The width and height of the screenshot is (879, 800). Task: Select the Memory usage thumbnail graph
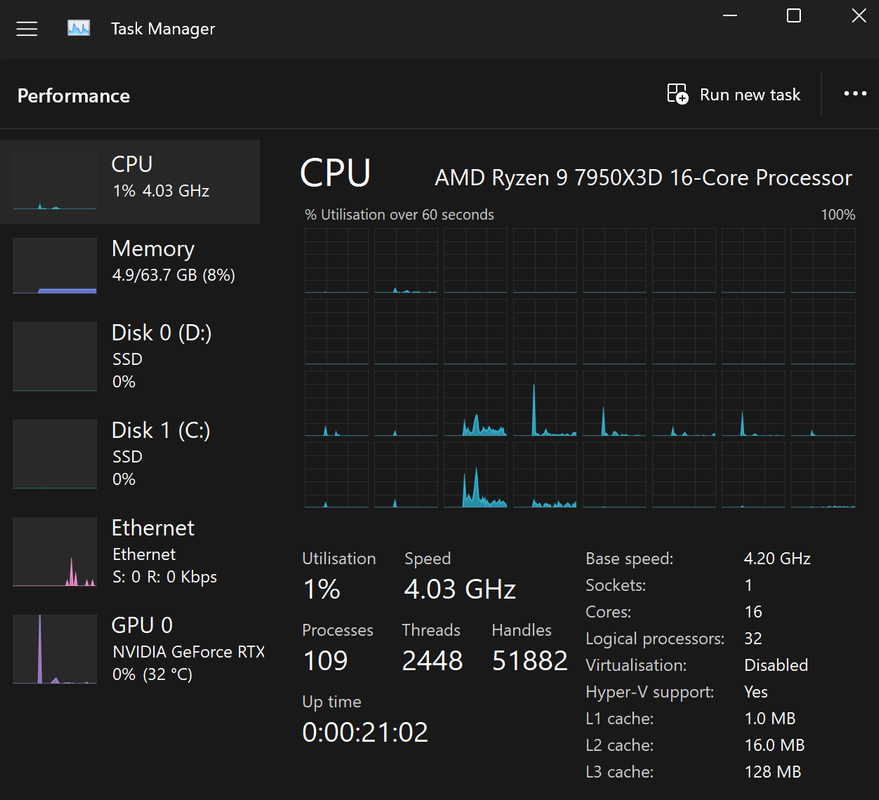point(55,266)
